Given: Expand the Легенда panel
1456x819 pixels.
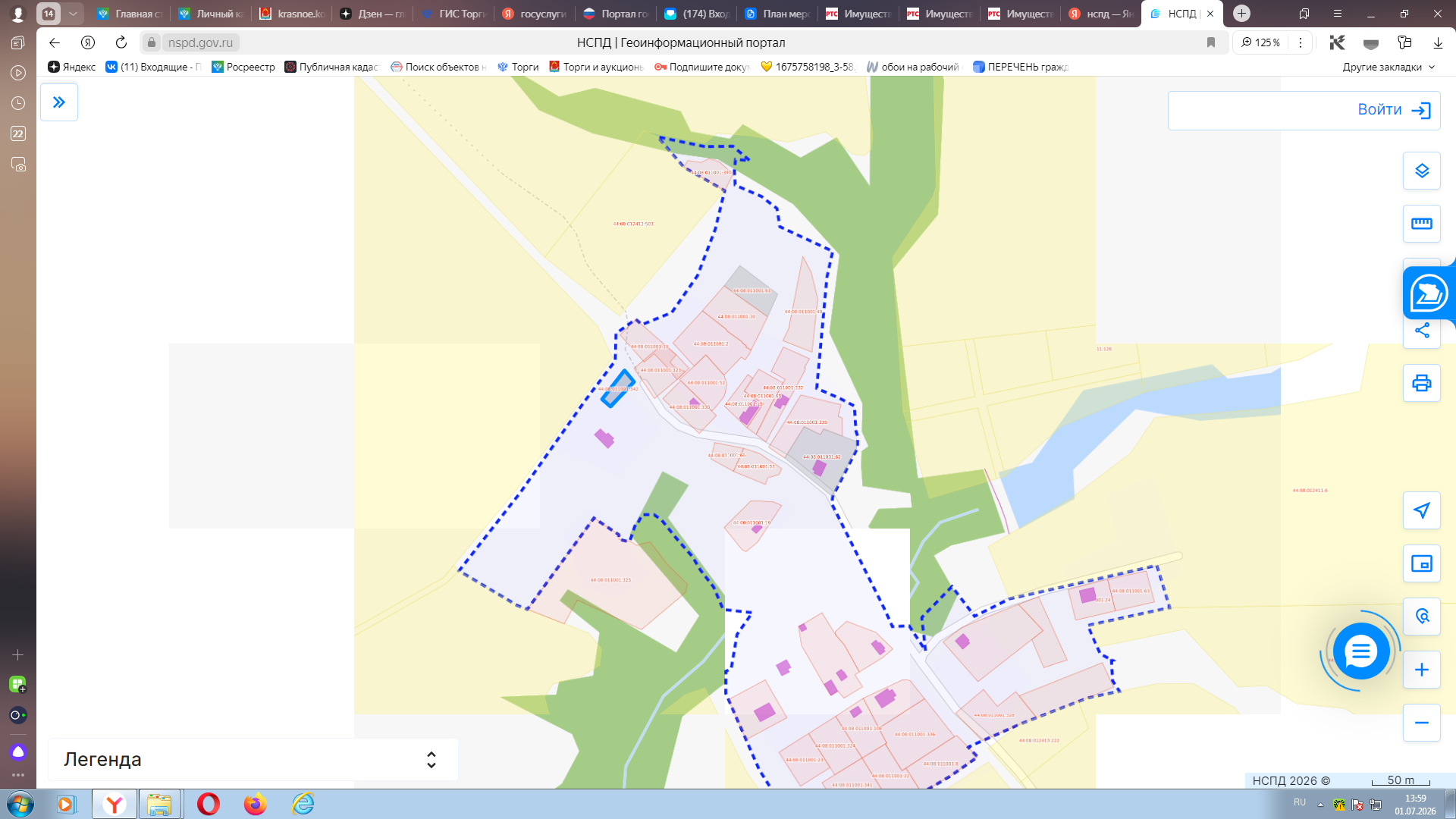Looking at the screenshot, I should click(253, 759).
